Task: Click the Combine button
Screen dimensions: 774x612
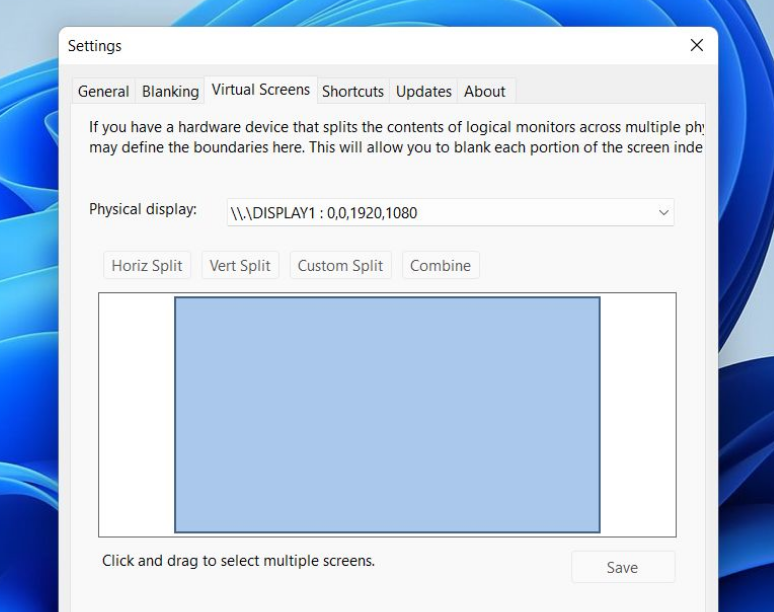Action: tap(440, 266)
